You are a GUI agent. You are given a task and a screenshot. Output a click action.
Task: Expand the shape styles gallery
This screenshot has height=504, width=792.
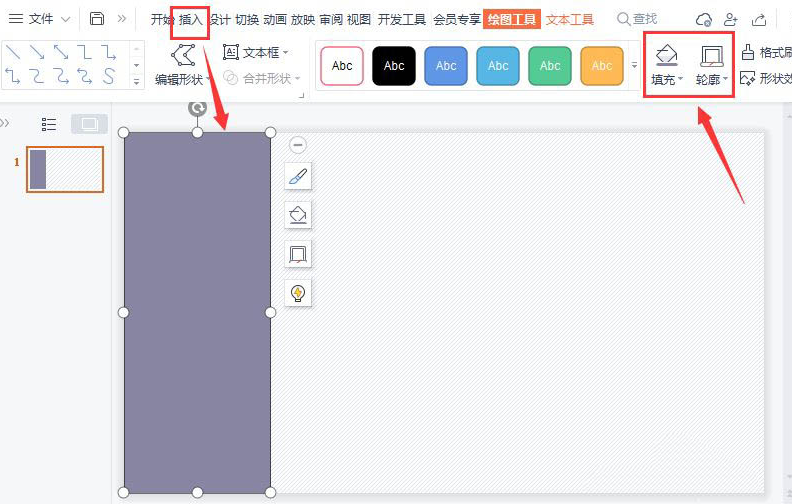coord(634,65)
